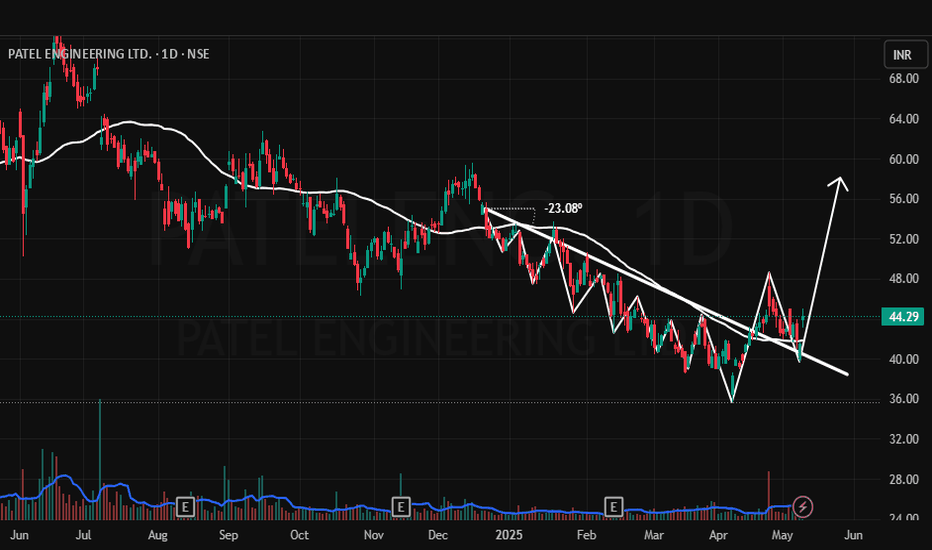Click the Sep time axis label
Screen dimensions: 932x550
[x=228, y=535]
